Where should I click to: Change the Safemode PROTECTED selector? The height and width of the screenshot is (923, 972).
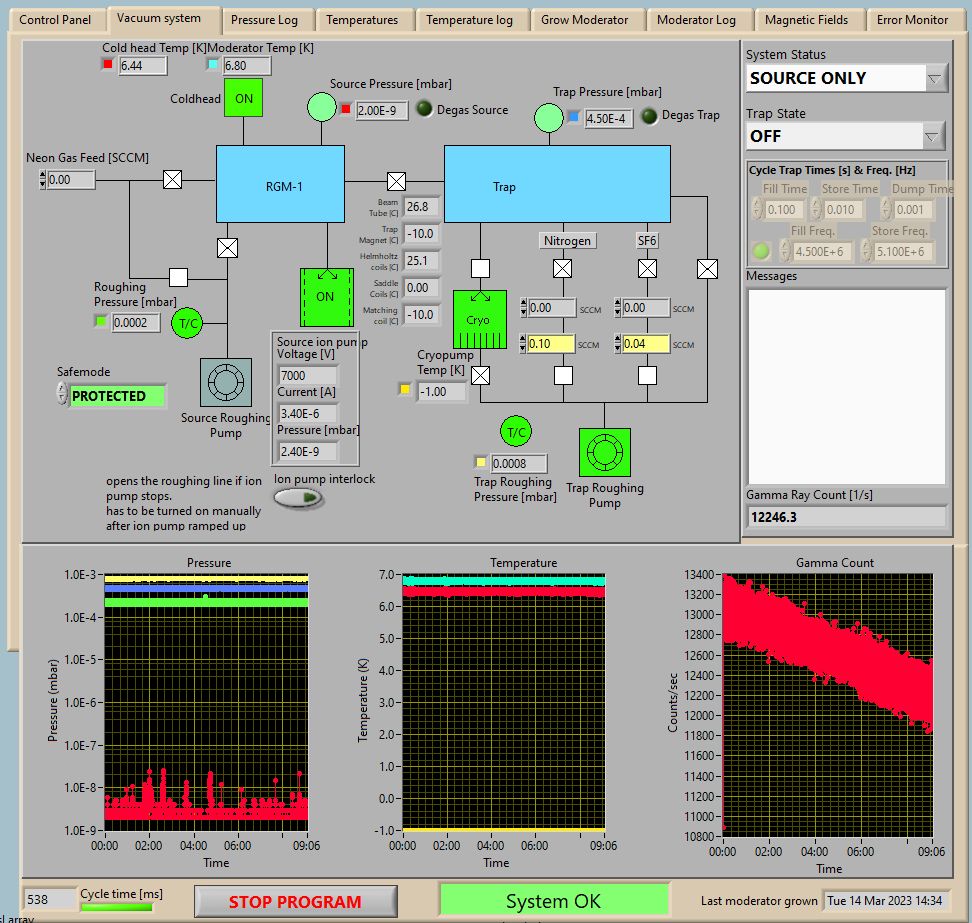116,396
